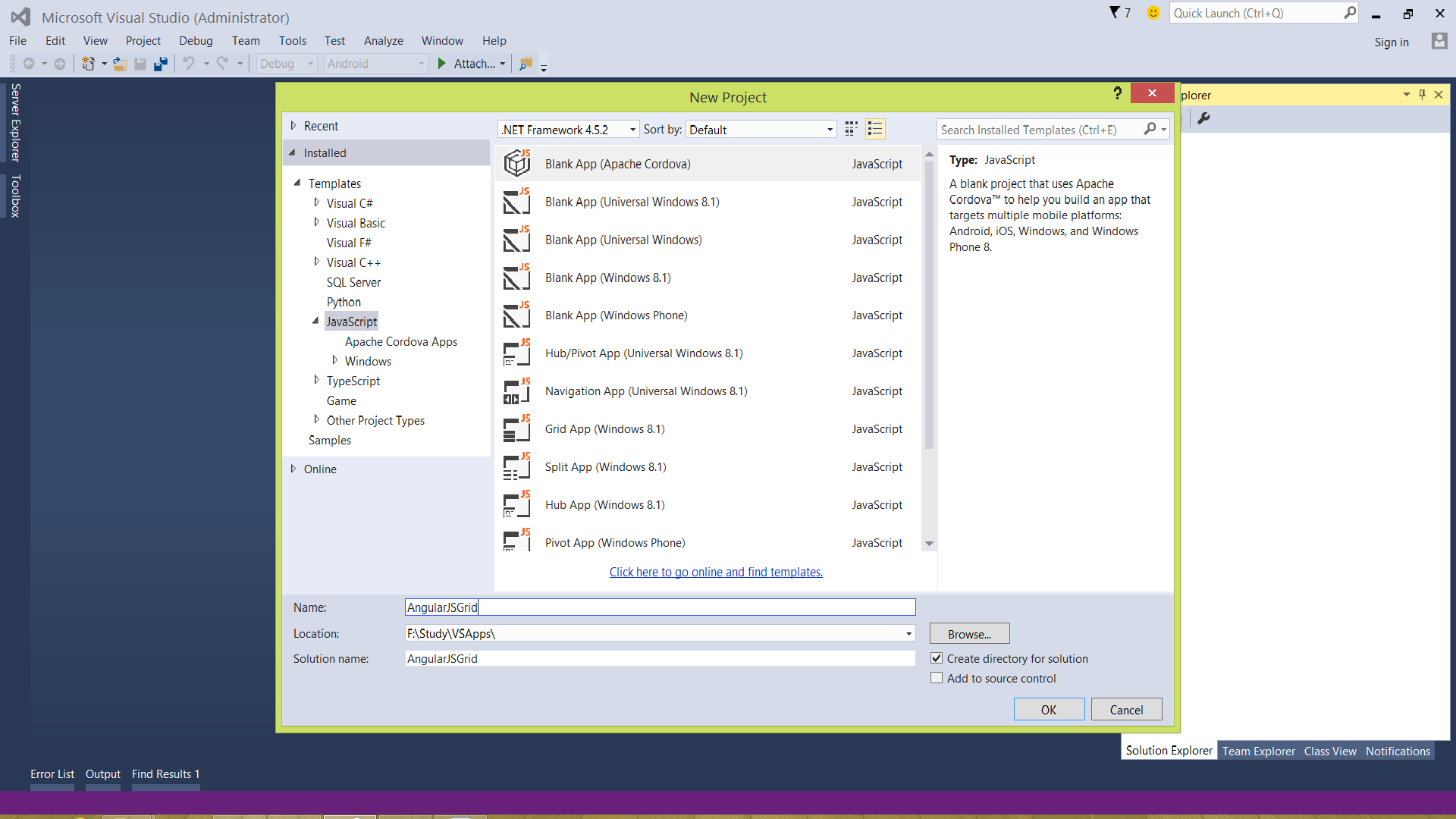Open the Tools menu
This screenshot has width=1456, height=819.
coord(293,41)
